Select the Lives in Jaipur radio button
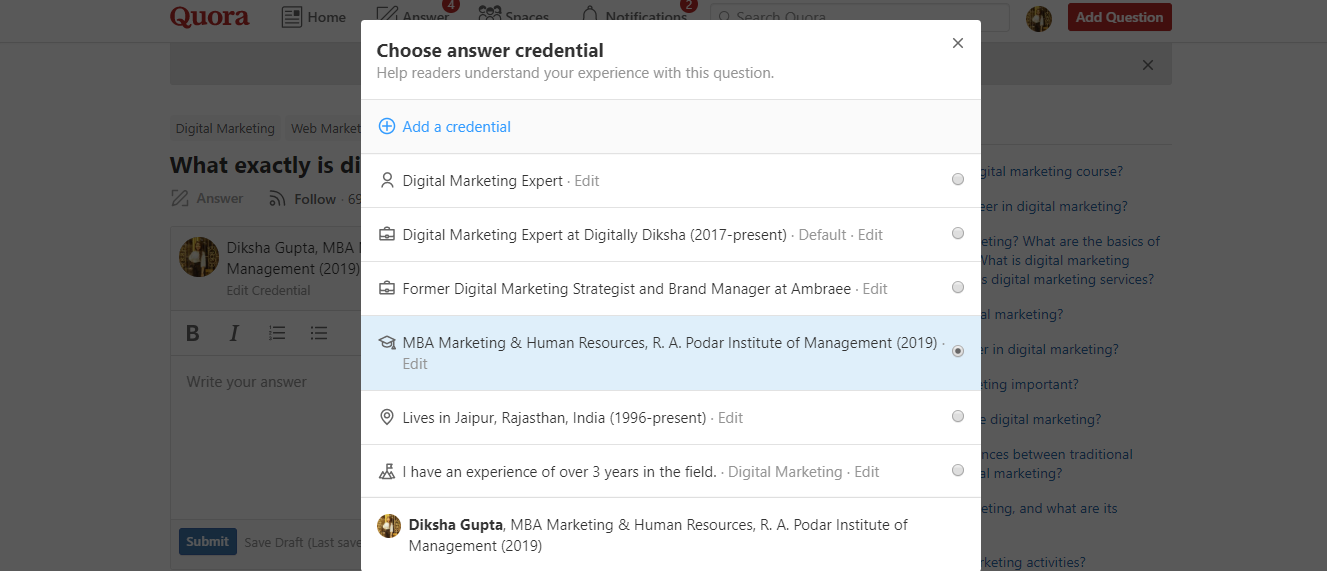 click(x=958, y=417)
